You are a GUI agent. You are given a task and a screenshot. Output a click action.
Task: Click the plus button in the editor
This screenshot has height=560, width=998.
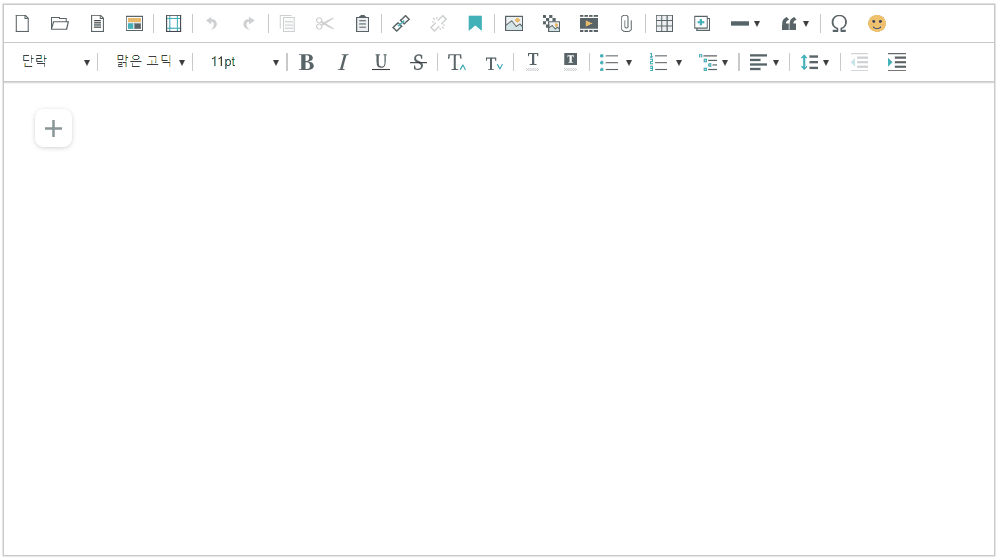pos(54,128)
